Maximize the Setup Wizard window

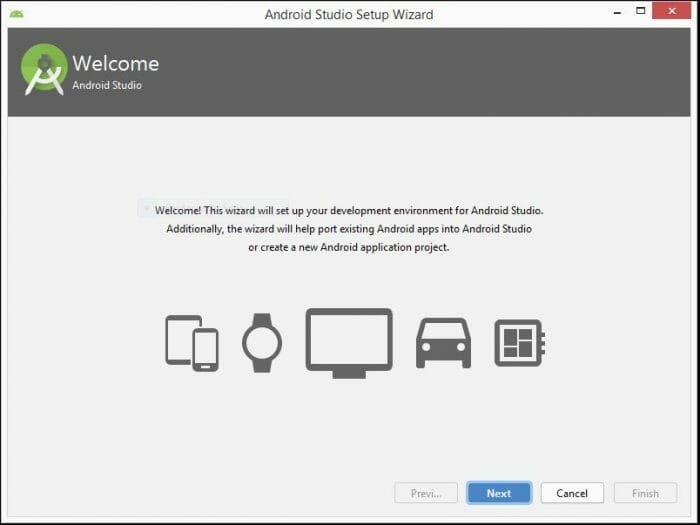click(x=641, y=11)
